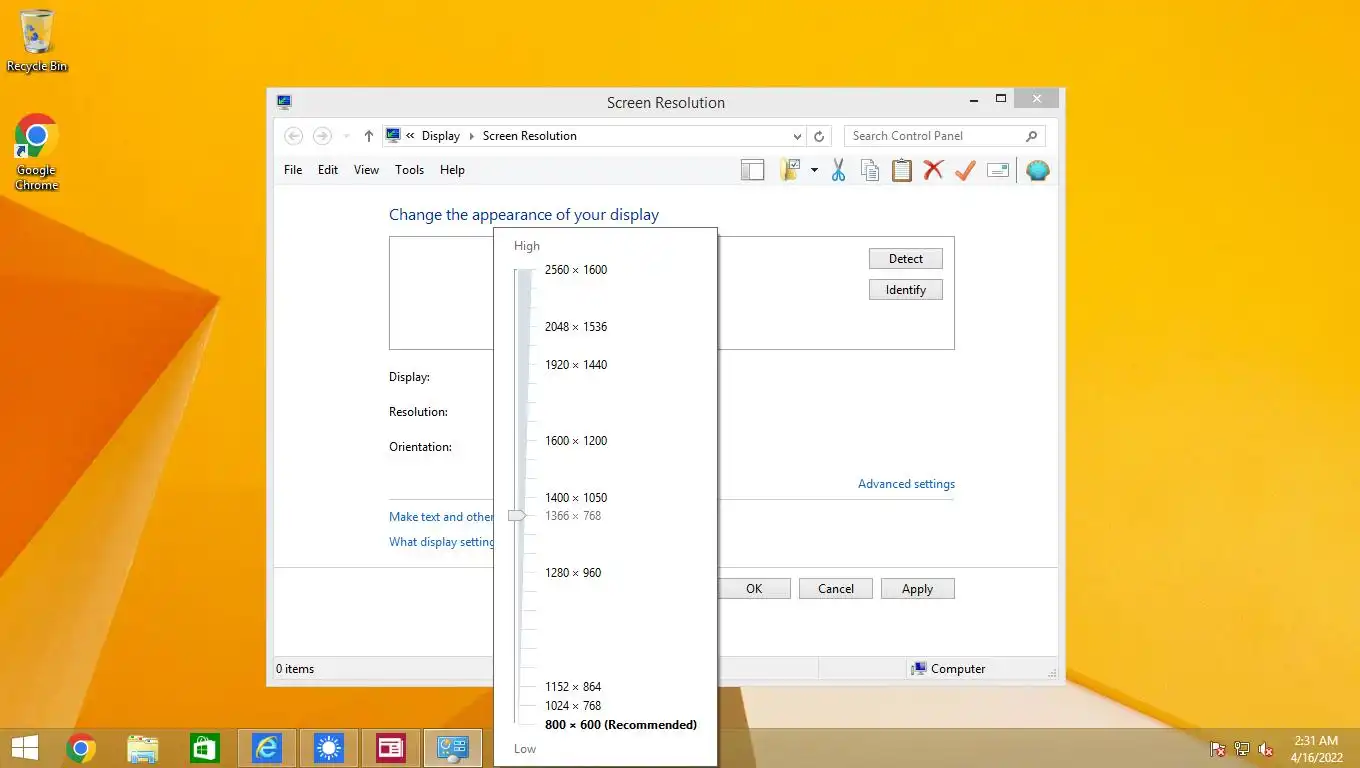The height and width of the screenshot is (768, 1360).
Task: Click the Apply button
Action: (918, 589)
